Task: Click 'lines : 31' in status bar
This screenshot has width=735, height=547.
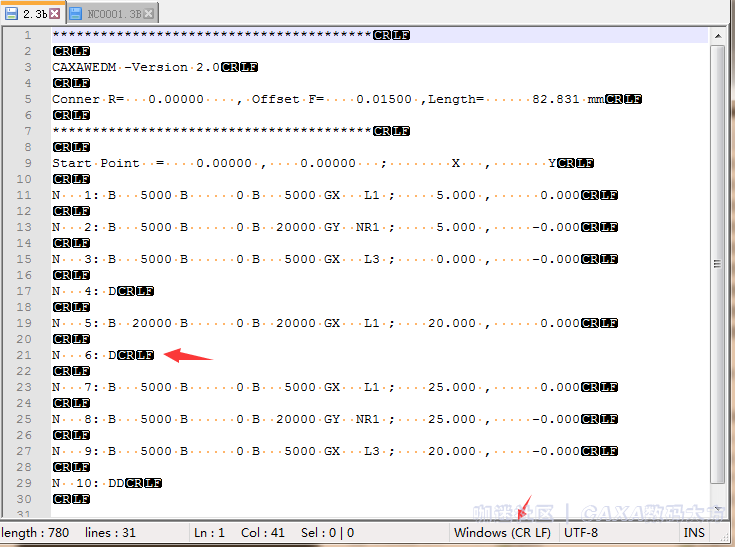Action: [110, 532]
